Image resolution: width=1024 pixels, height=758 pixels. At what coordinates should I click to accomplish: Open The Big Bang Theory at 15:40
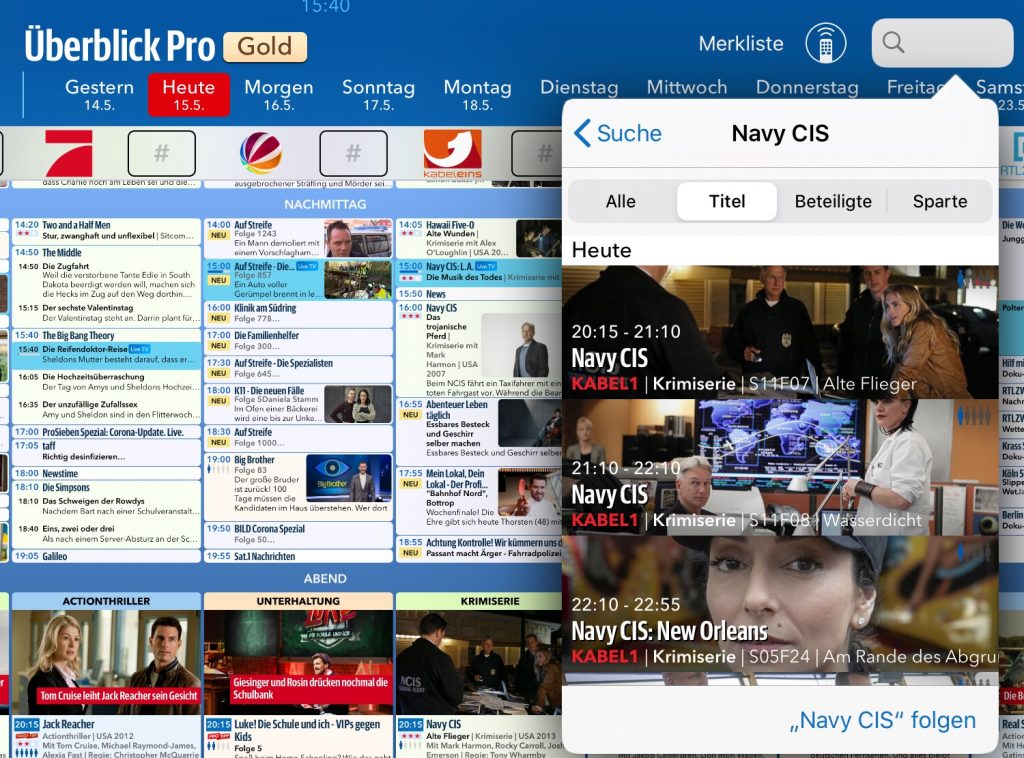(106, 336)
